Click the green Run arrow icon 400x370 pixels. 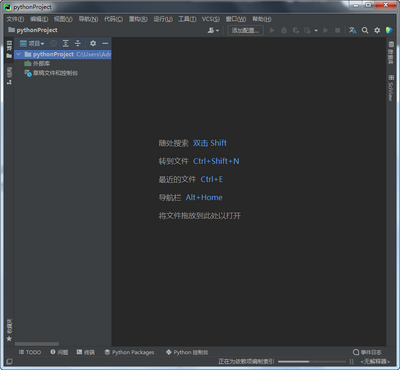(x=272, y=30)
